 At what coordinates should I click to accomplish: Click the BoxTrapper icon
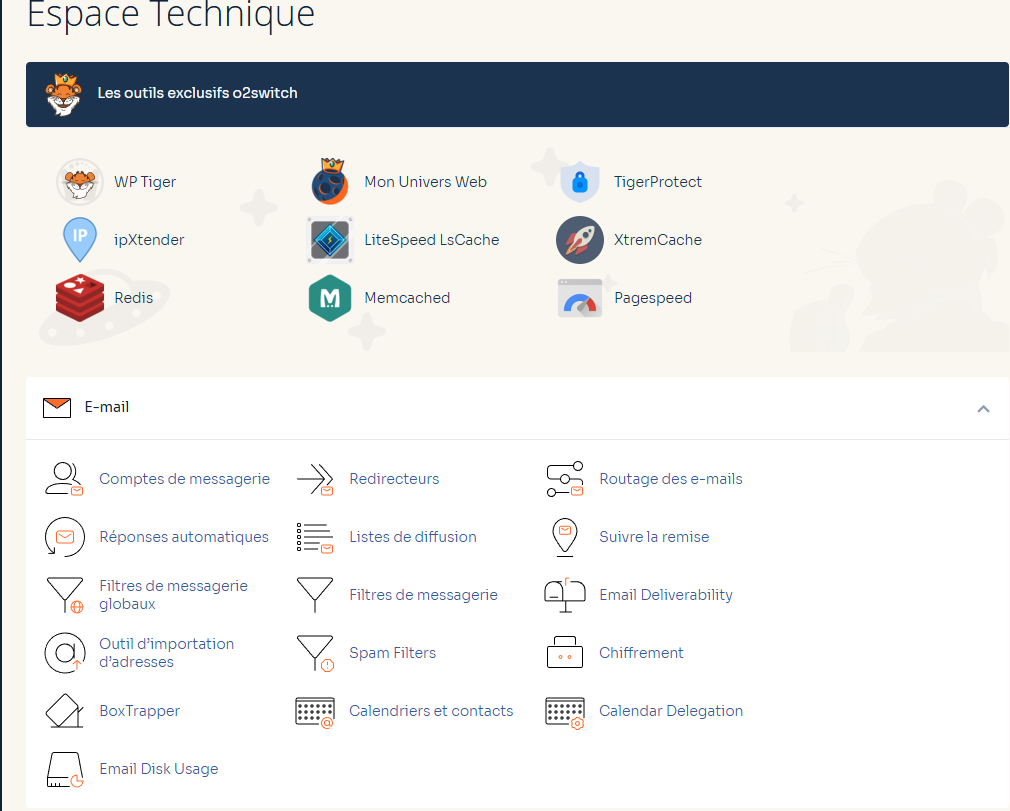65,711
